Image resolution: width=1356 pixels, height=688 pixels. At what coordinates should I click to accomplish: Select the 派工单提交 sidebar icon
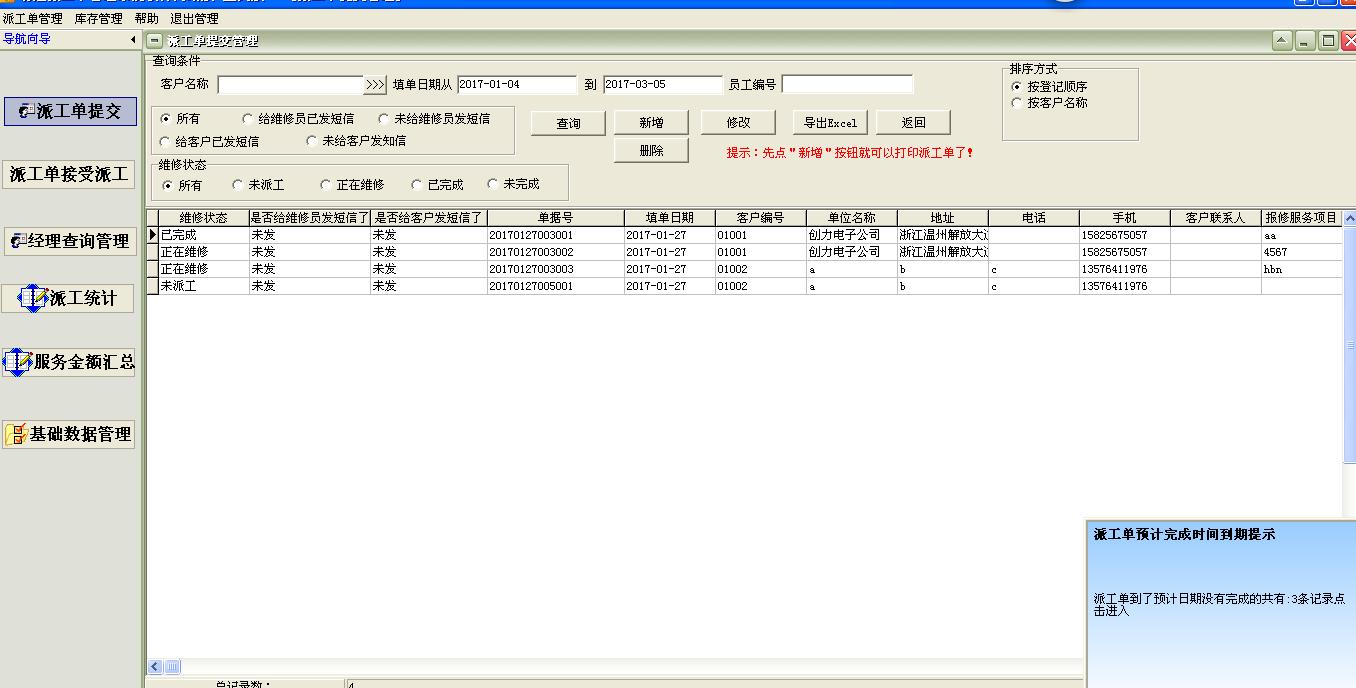point(70,111)
